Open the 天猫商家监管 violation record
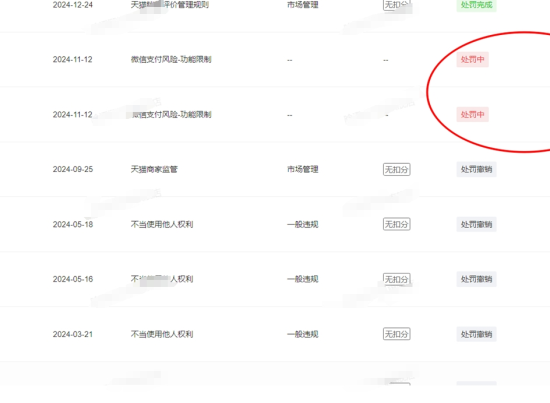This screenshot has height=403, width=550. (154, 169)
